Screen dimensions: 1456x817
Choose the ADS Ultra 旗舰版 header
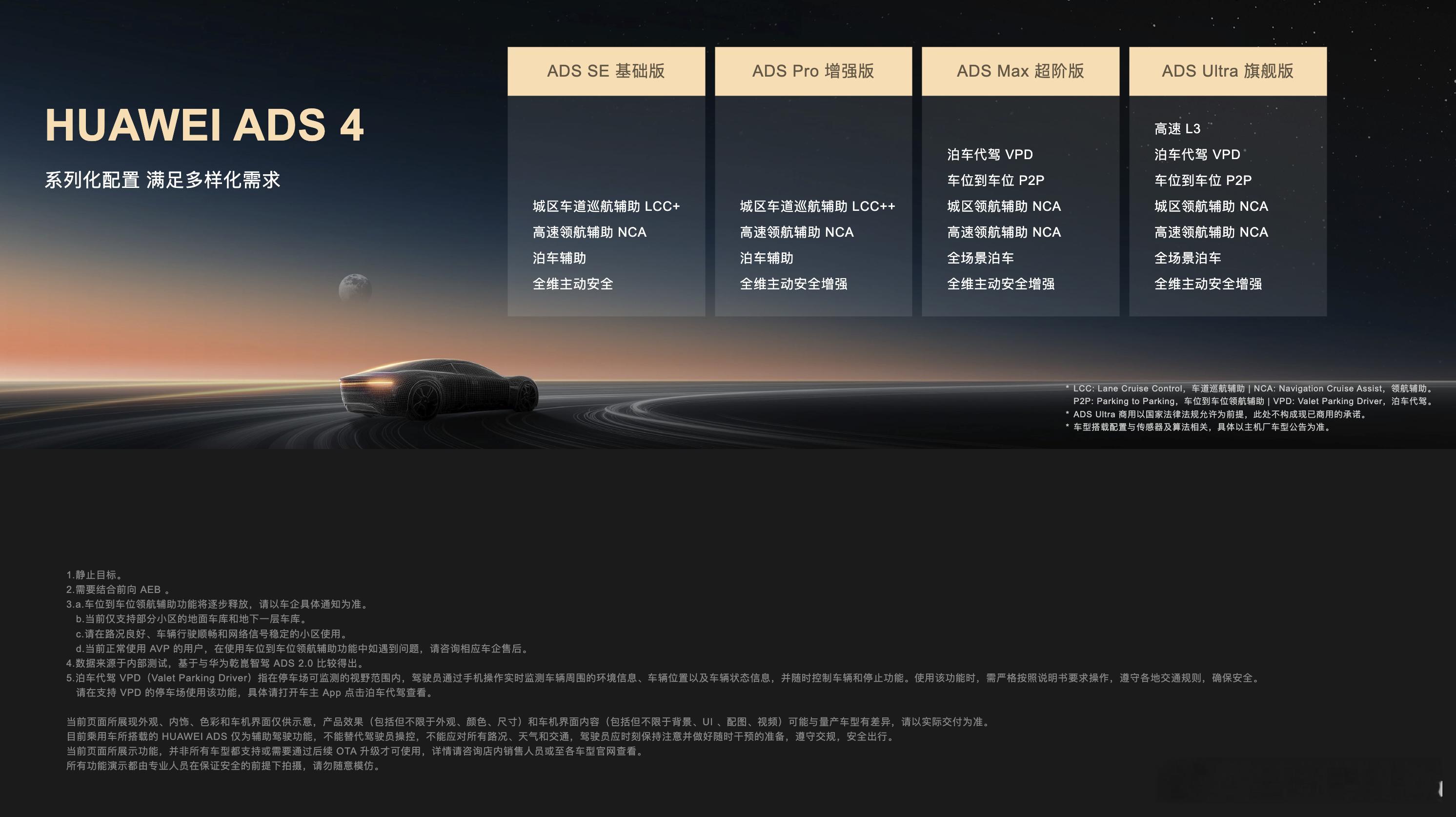(1228, 71)
